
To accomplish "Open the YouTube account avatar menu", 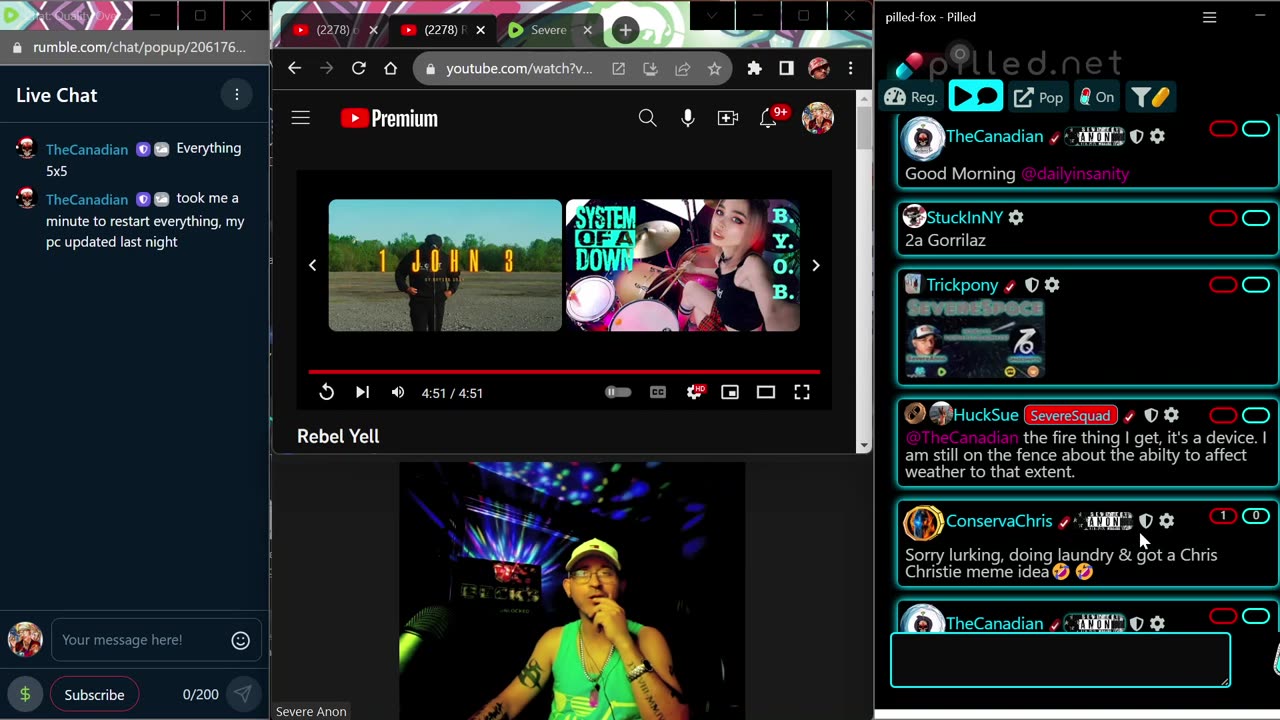I will [817, 118].
